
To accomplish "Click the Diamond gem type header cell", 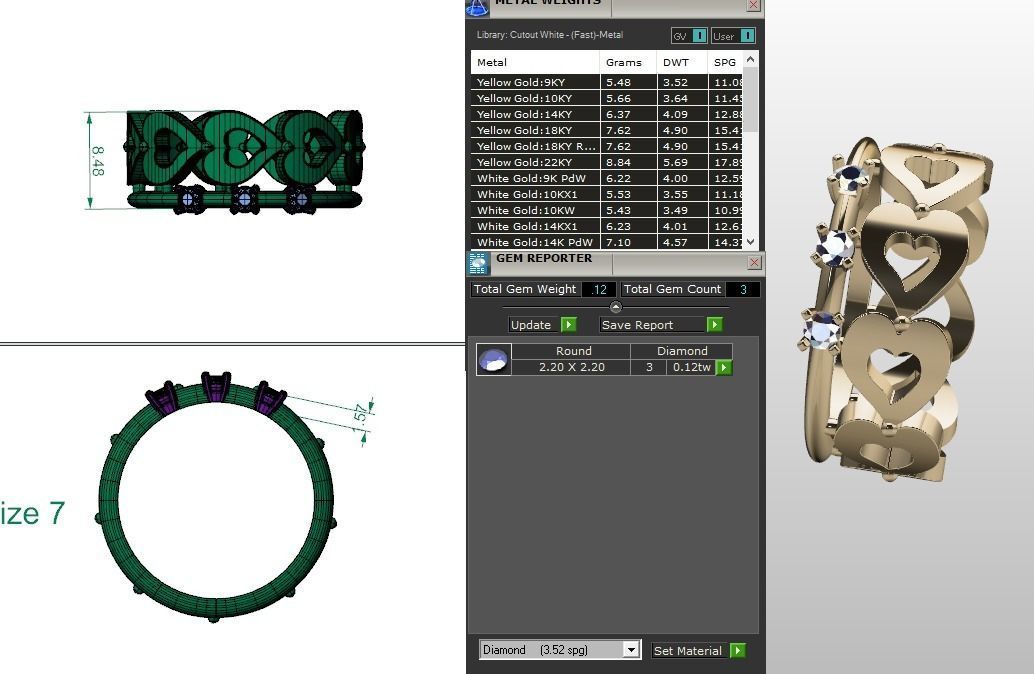I will click(x=681, y=351).
